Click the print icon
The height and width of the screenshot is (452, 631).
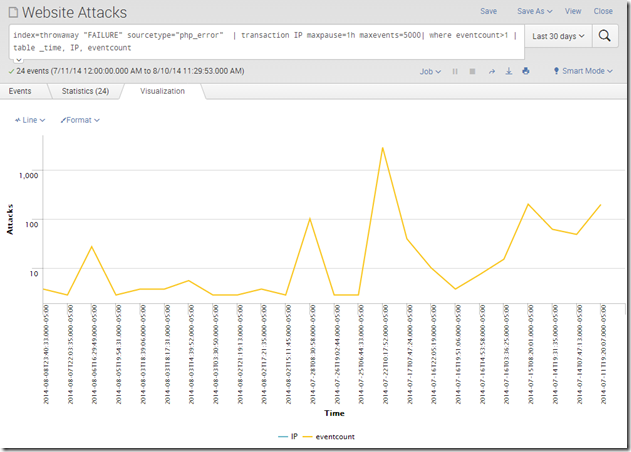pos(526,72)
